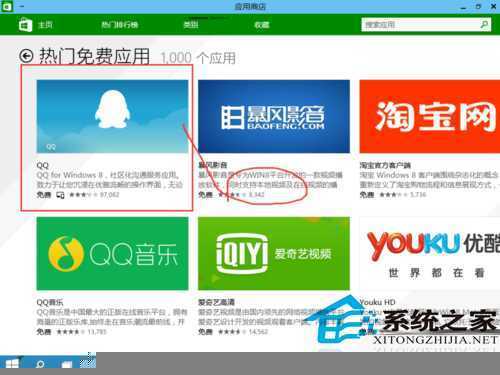500x375 pixels.
Task: Open the 淘宝网 Taobao app tile
Action: (430, 116)
